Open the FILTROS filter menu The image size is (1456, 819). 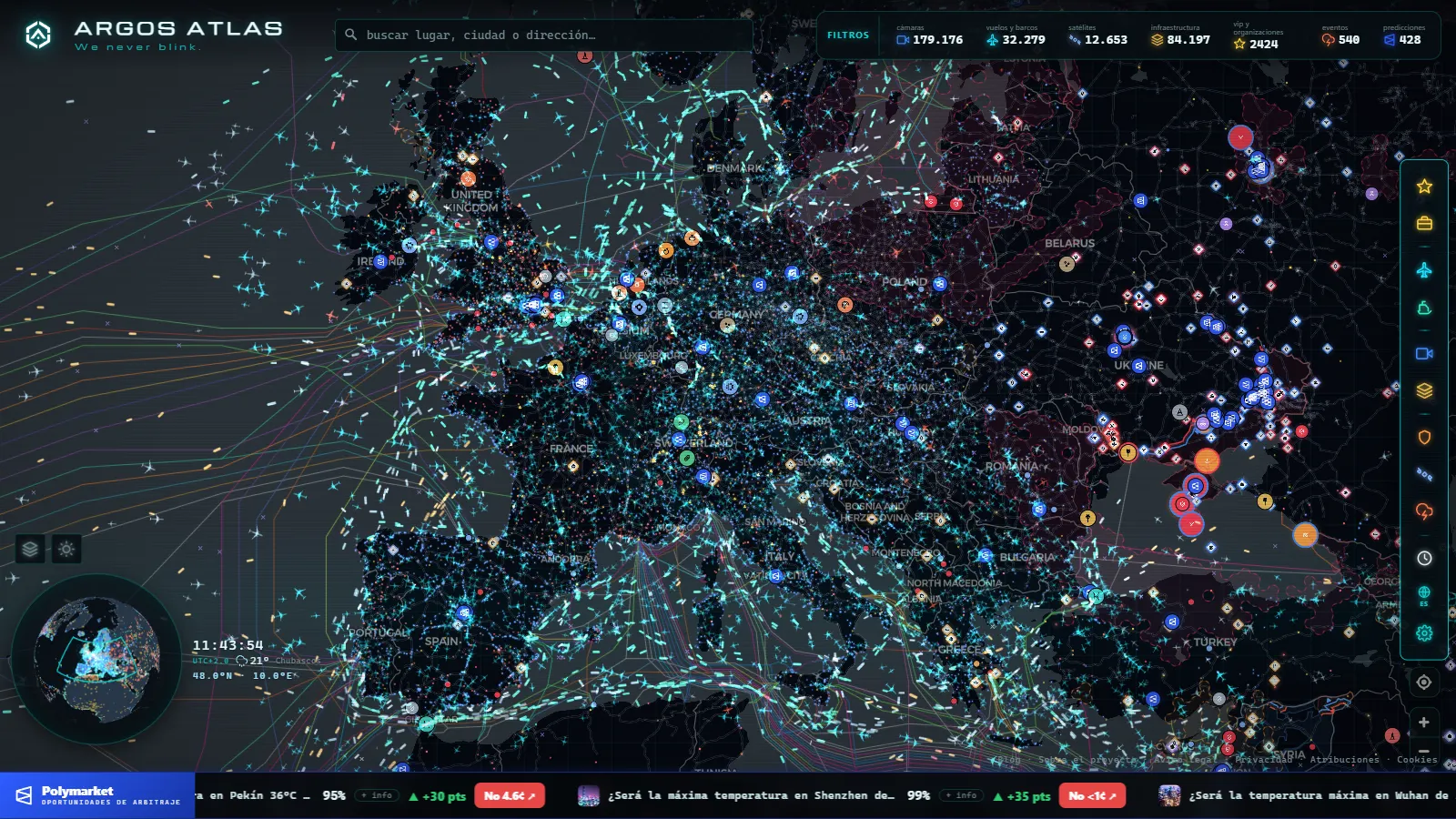pyautogui.click(x=848, y=35)
